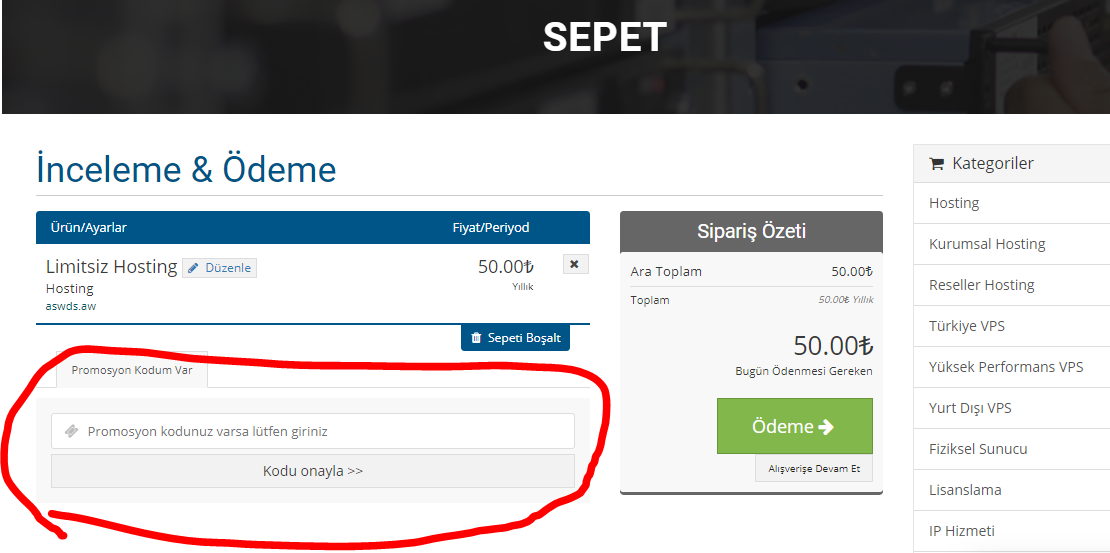Remove Limitsiz Hosting with the x icon
Viewport: 1110px width, 553px height.
(x=575, y=264)
